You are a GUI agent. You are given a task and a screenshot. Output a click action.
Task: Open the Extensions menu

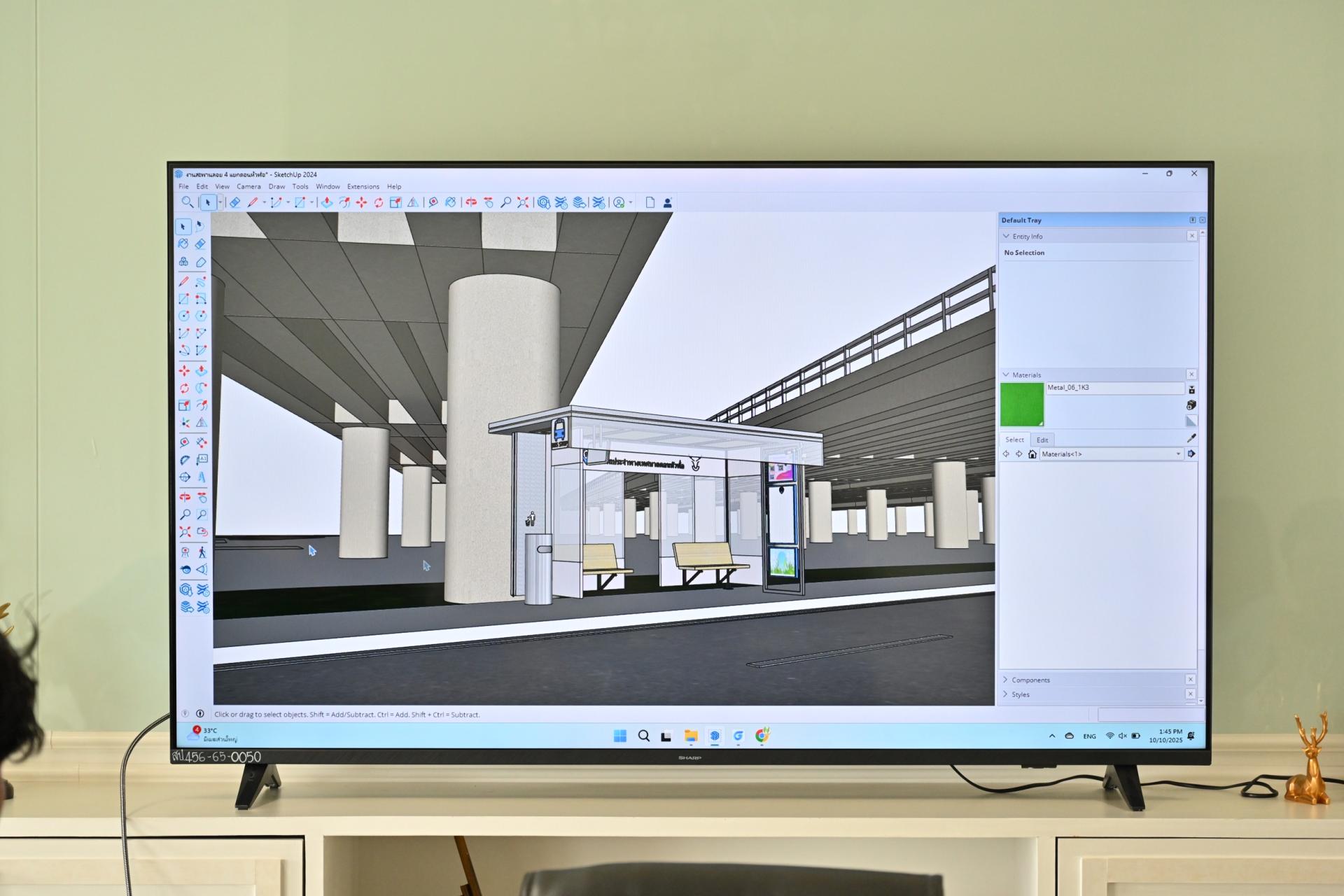point(363,187)
